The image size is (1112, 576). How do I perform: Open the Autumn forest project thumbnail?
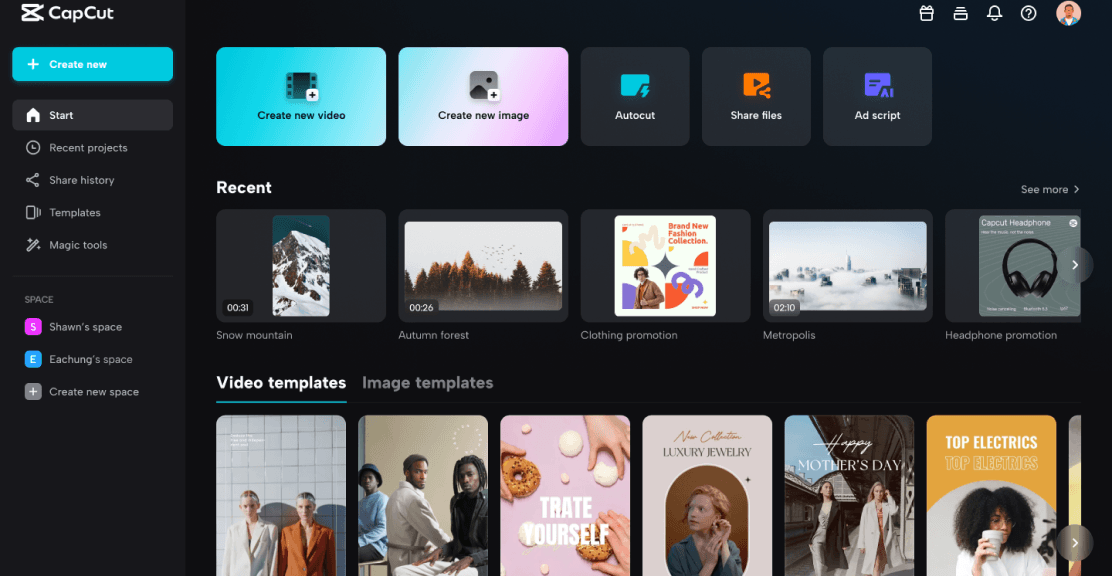pyautogui.click(x=483, y=266)
